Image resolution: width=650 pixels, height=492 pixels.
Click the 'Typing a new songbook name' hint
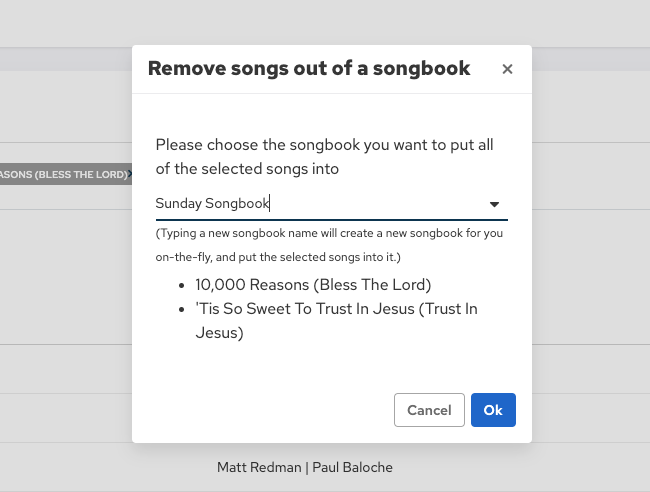pos(328,234)
